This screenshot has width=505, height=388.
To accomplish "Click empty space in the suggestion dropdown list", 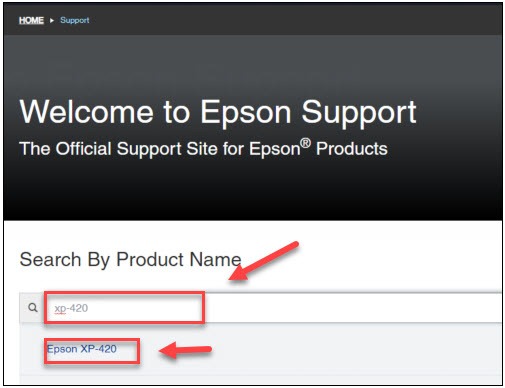I will [x=333, y=350].
